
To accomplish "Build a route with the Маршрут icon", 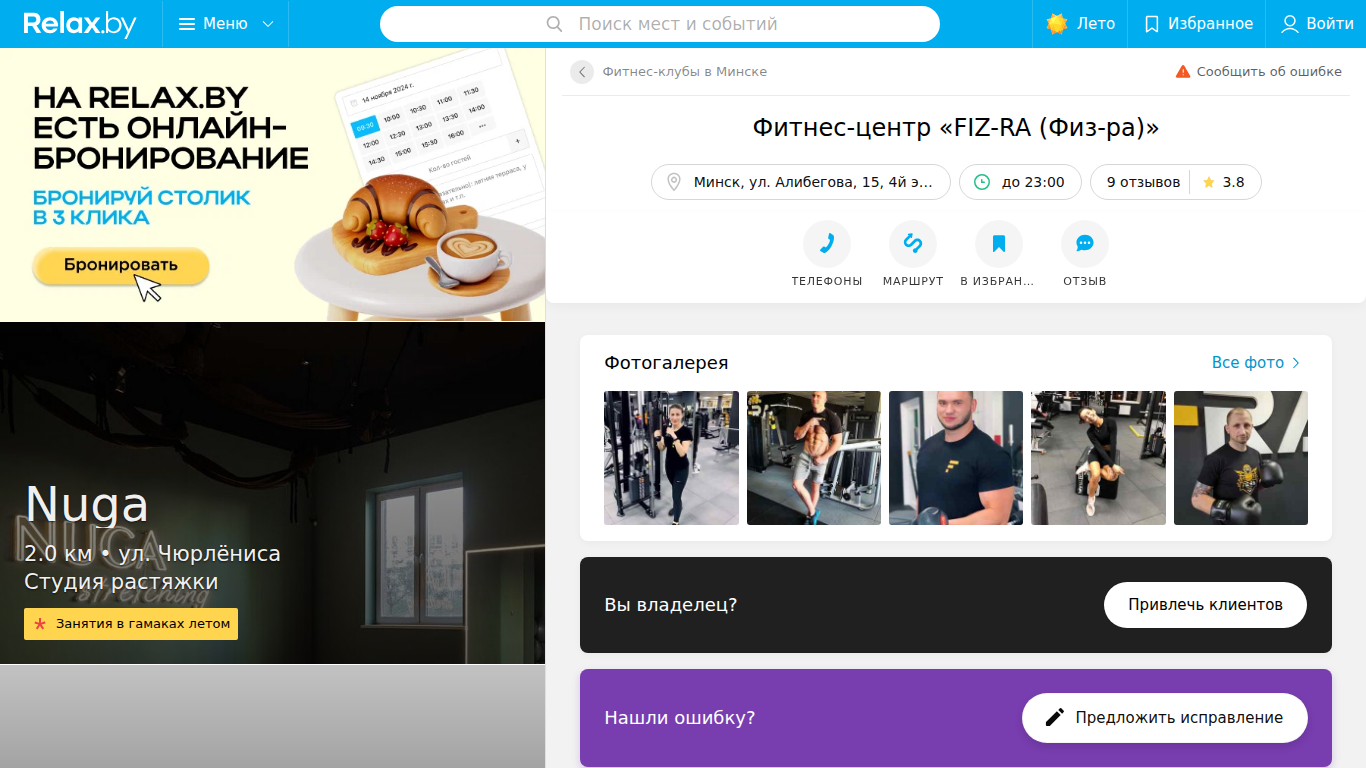I will 913,243.
